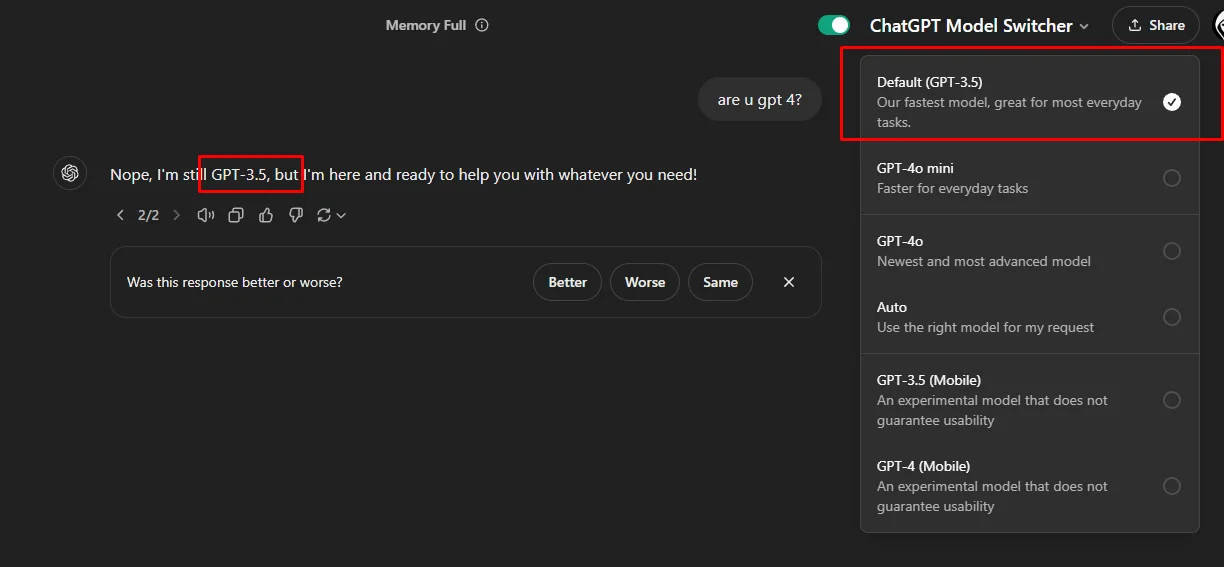Give the response a thumbs down
This screenshot has height=567, width=1224.
point(296,215)
